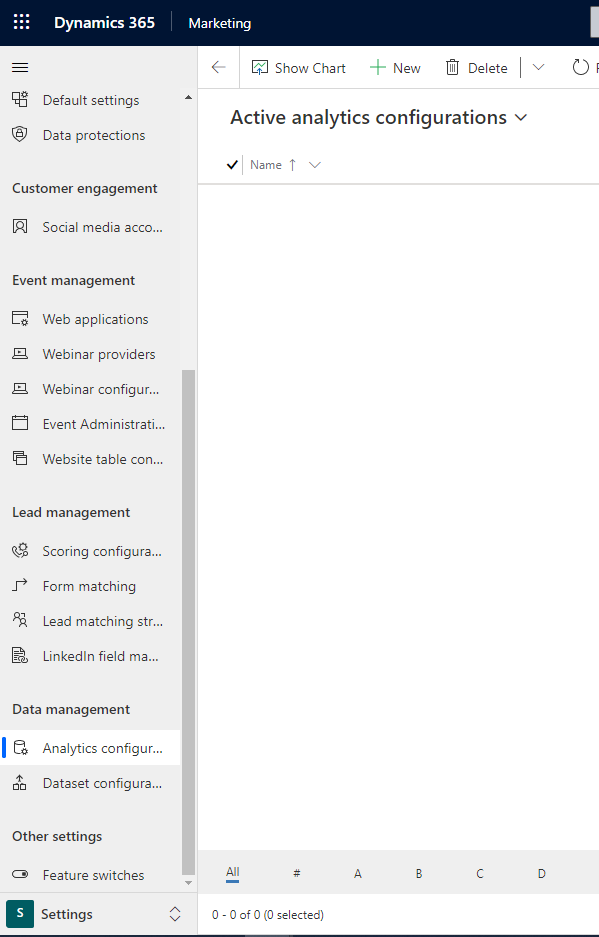This screenshot has width=599, height=937.
Task: Click the Social media accounts icon
Action: pos(20,226)
